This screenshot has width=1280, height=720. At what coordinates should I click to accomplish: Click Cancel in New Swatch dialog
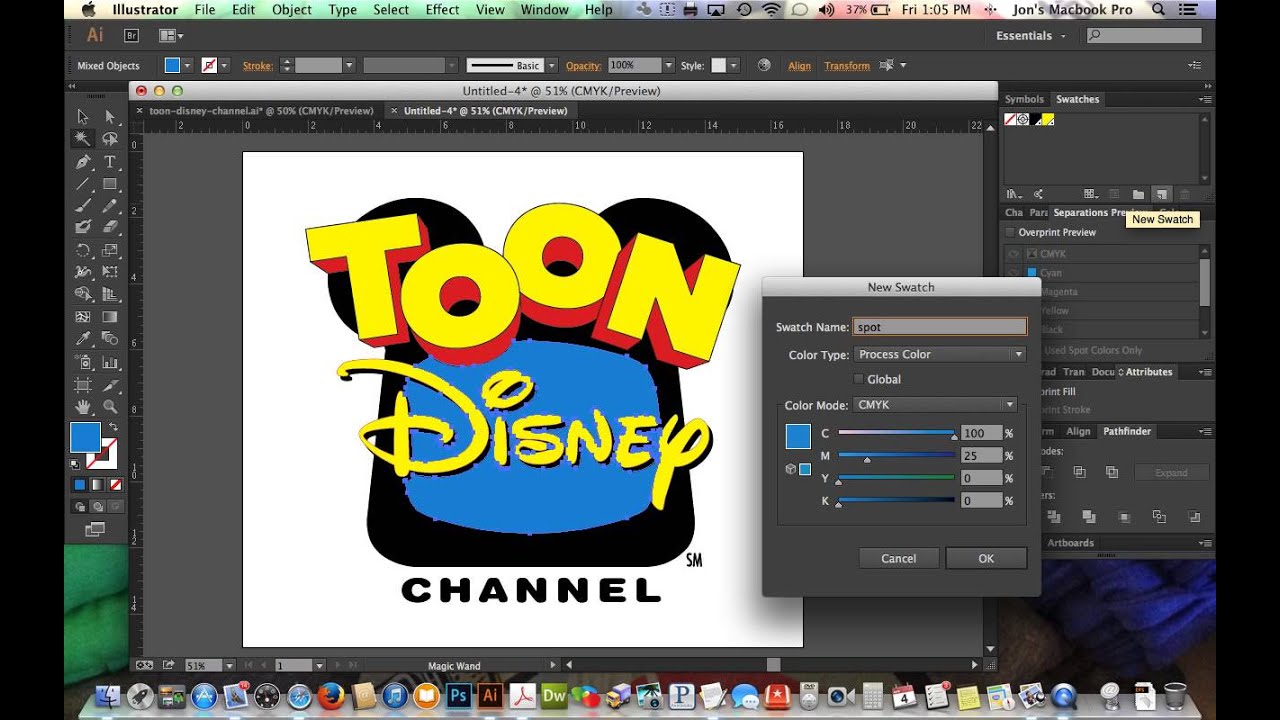[x=898, y=558]
